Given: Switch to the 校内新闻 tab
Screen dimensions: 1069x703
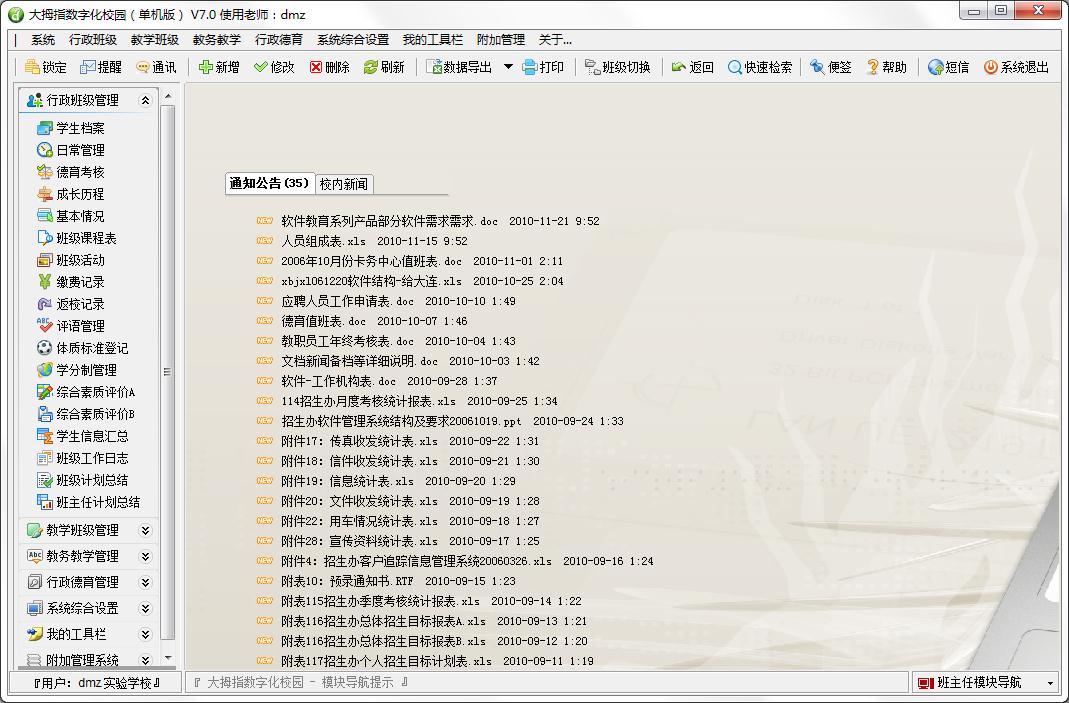Looking at the screenshot, I should tap(344, 184).
